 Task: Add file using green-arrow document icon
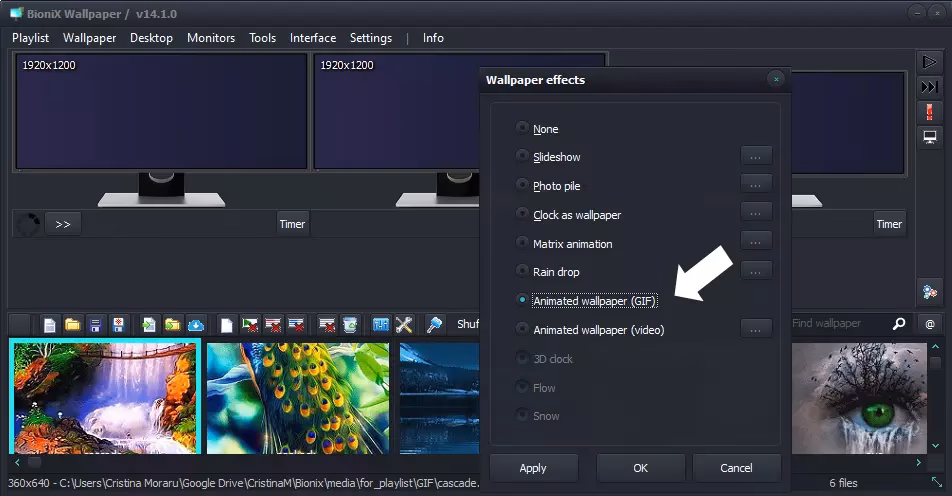click(x=149, y=325)
